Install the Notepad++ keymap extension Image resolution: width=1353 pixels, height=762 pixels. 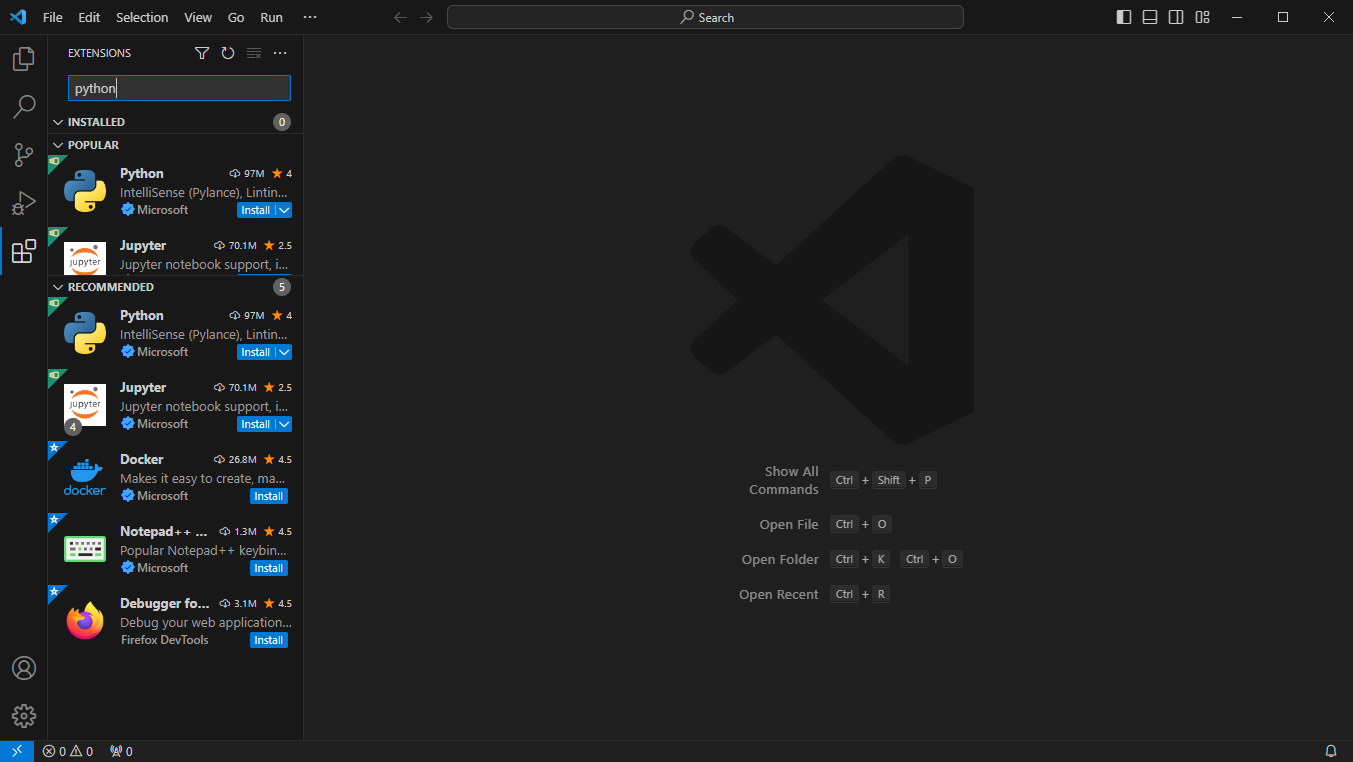269,568
